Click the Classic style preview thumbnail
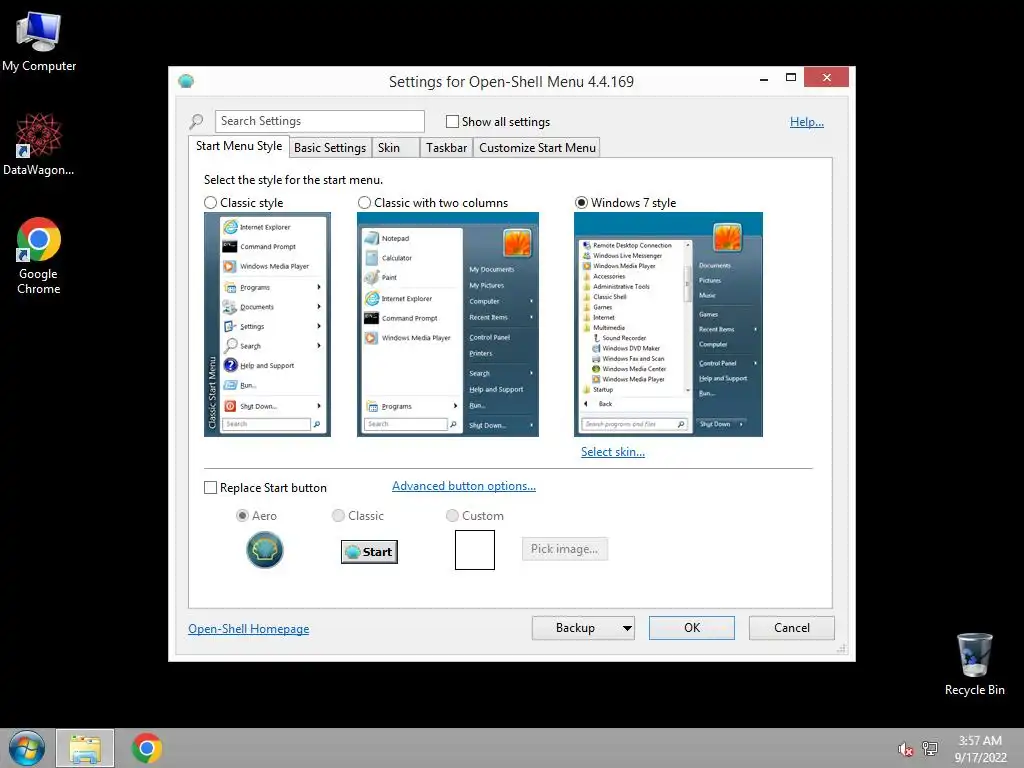The image size is (1024, 768). coord(267,324)
